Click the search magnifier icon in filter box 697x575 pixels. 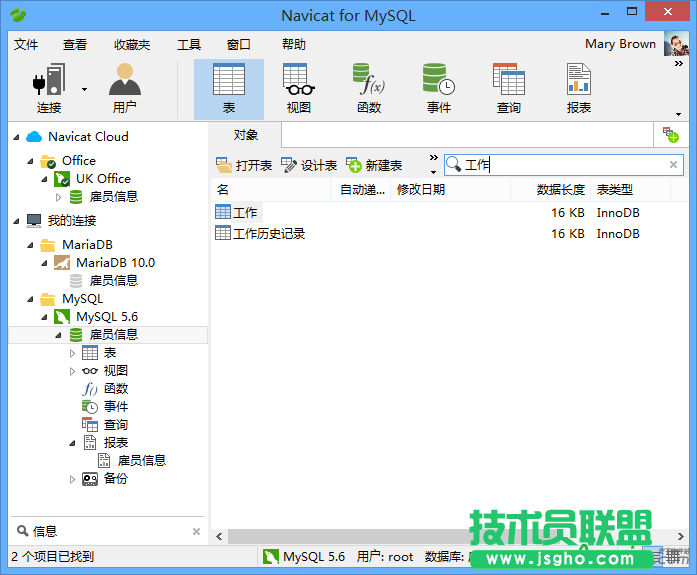(453, 164)
